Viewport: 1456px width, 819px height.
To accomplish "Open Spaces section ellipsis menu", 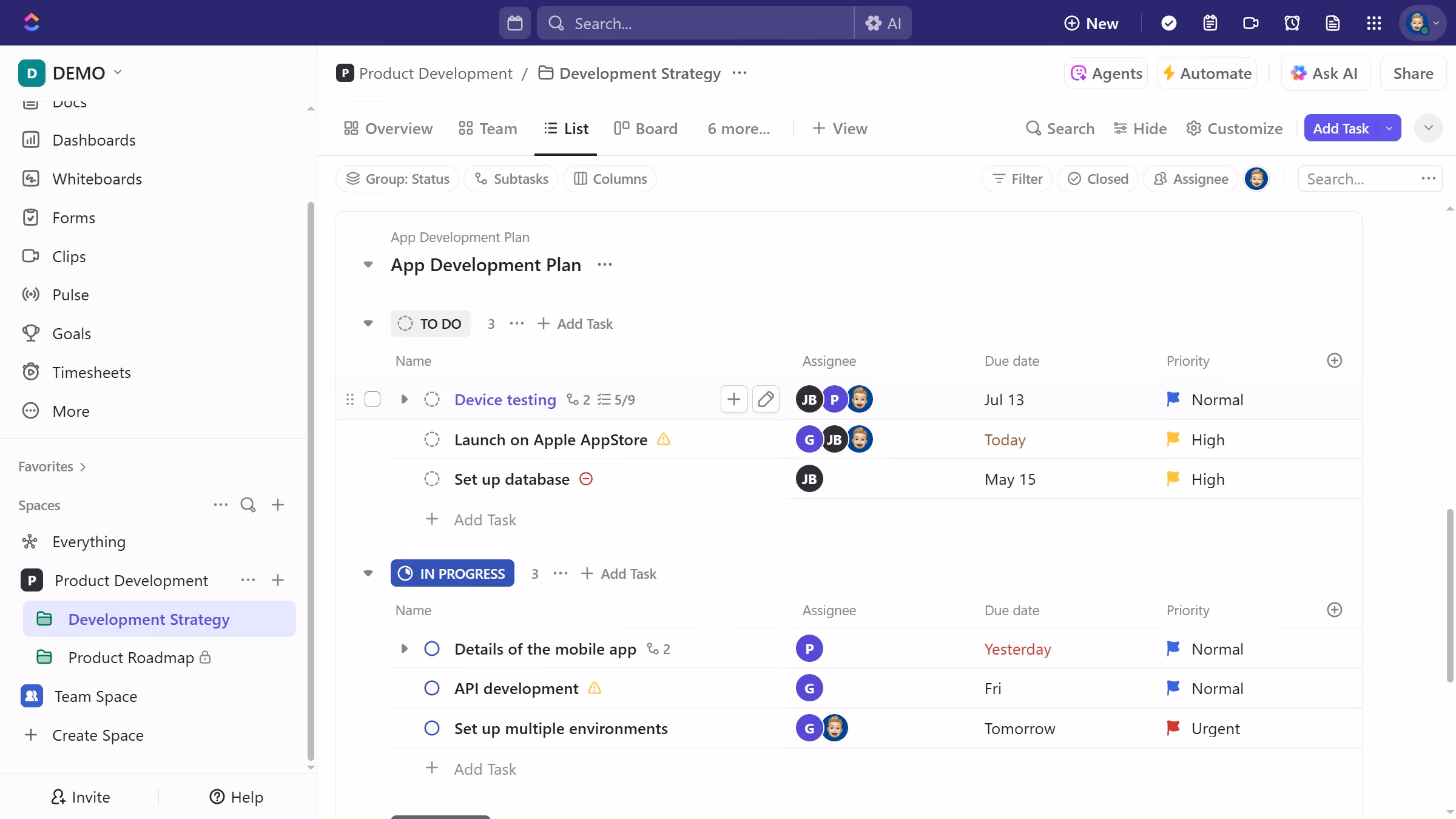I will (221, 505).
